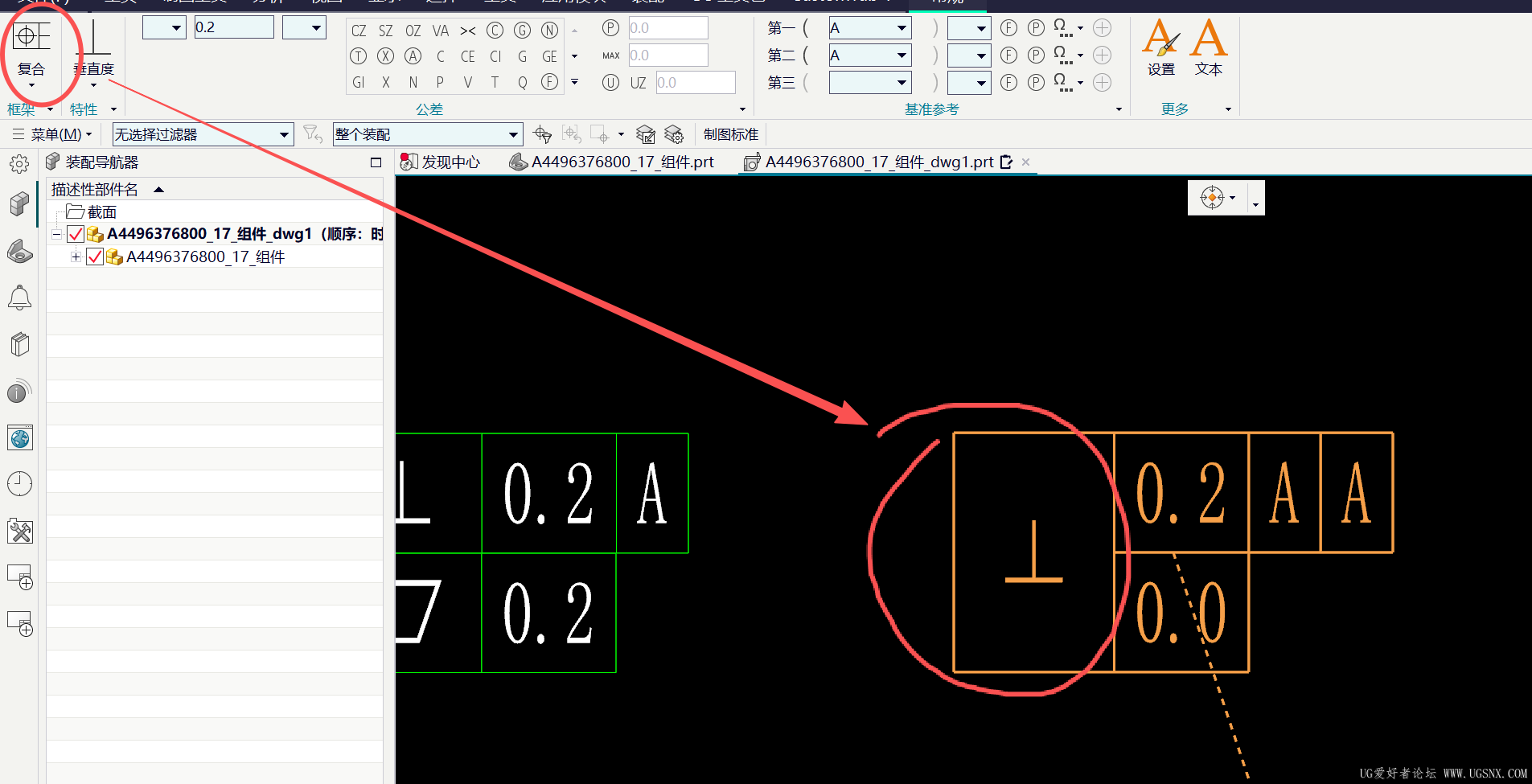Click the reset filters funnel icon
Screen dimensions: 1532x784
(313, 134)
